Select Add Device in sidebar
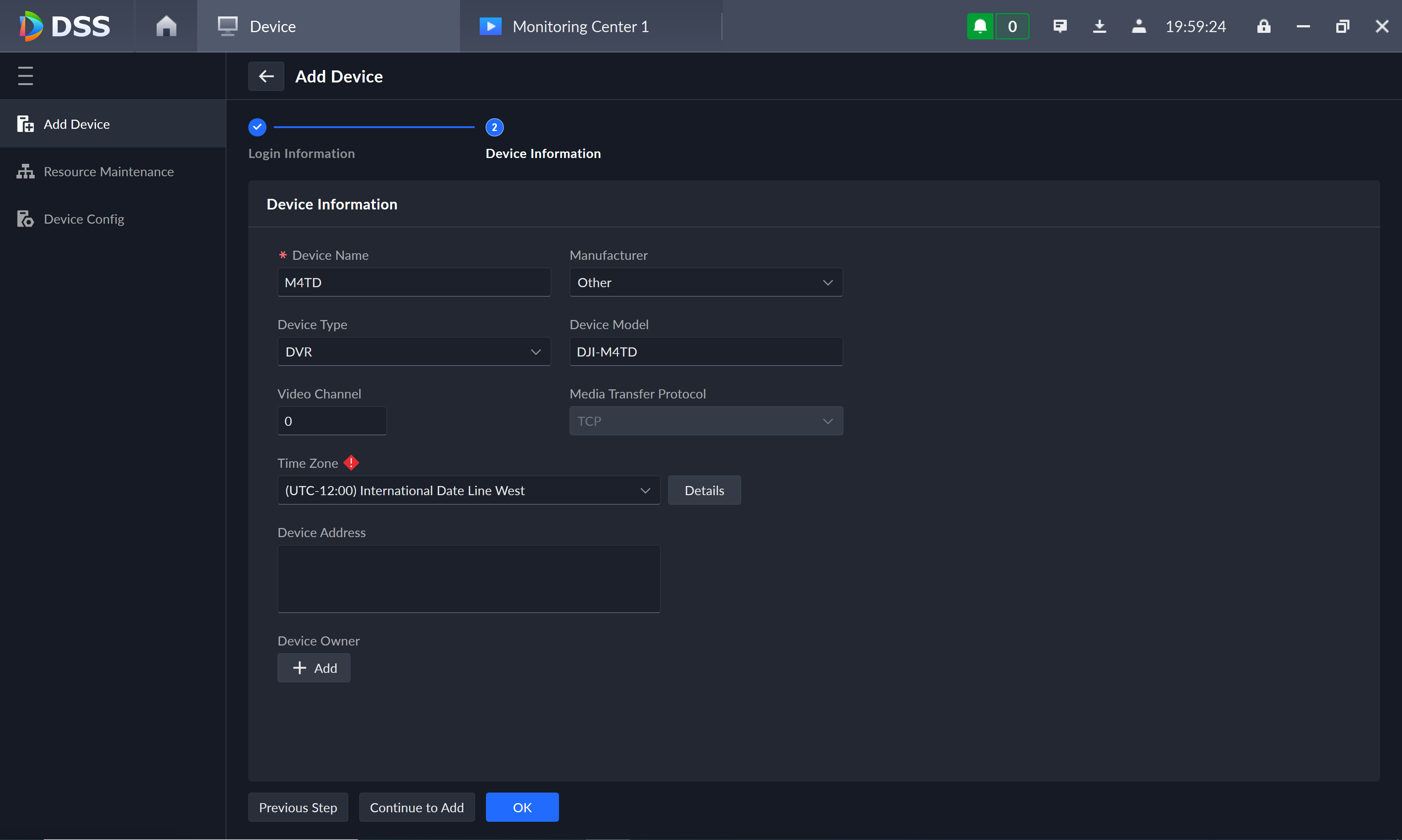Viewport: 1402px width, 840px height. 113,124
